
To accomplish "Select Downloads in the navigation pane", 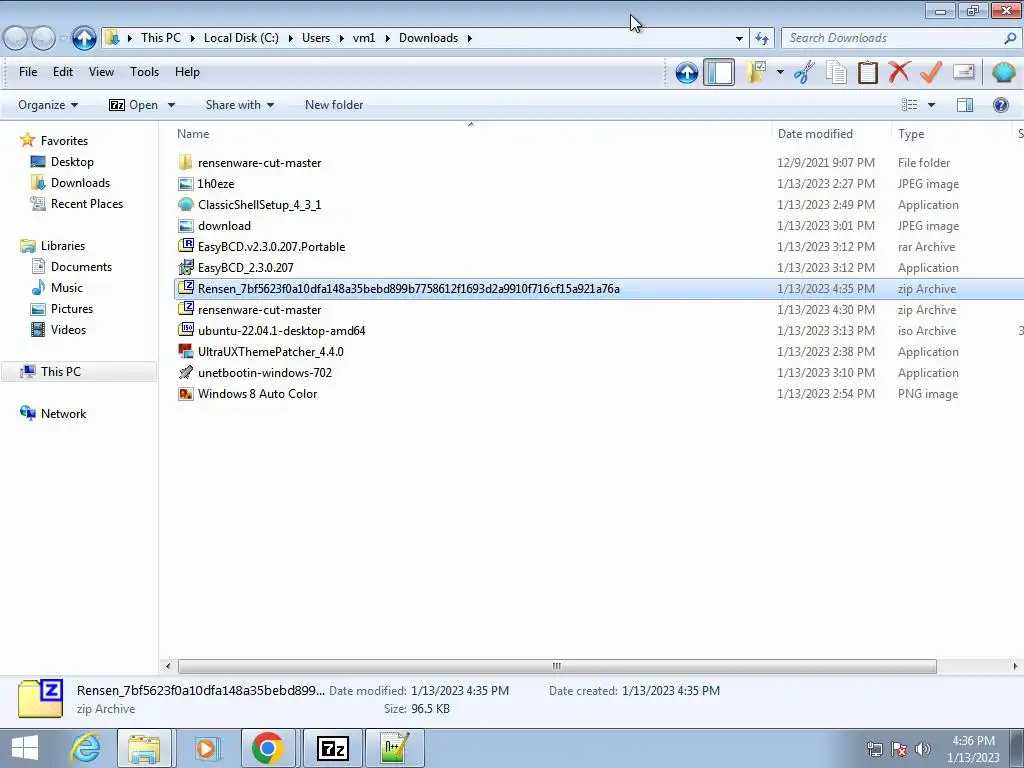I will (80, 183).
